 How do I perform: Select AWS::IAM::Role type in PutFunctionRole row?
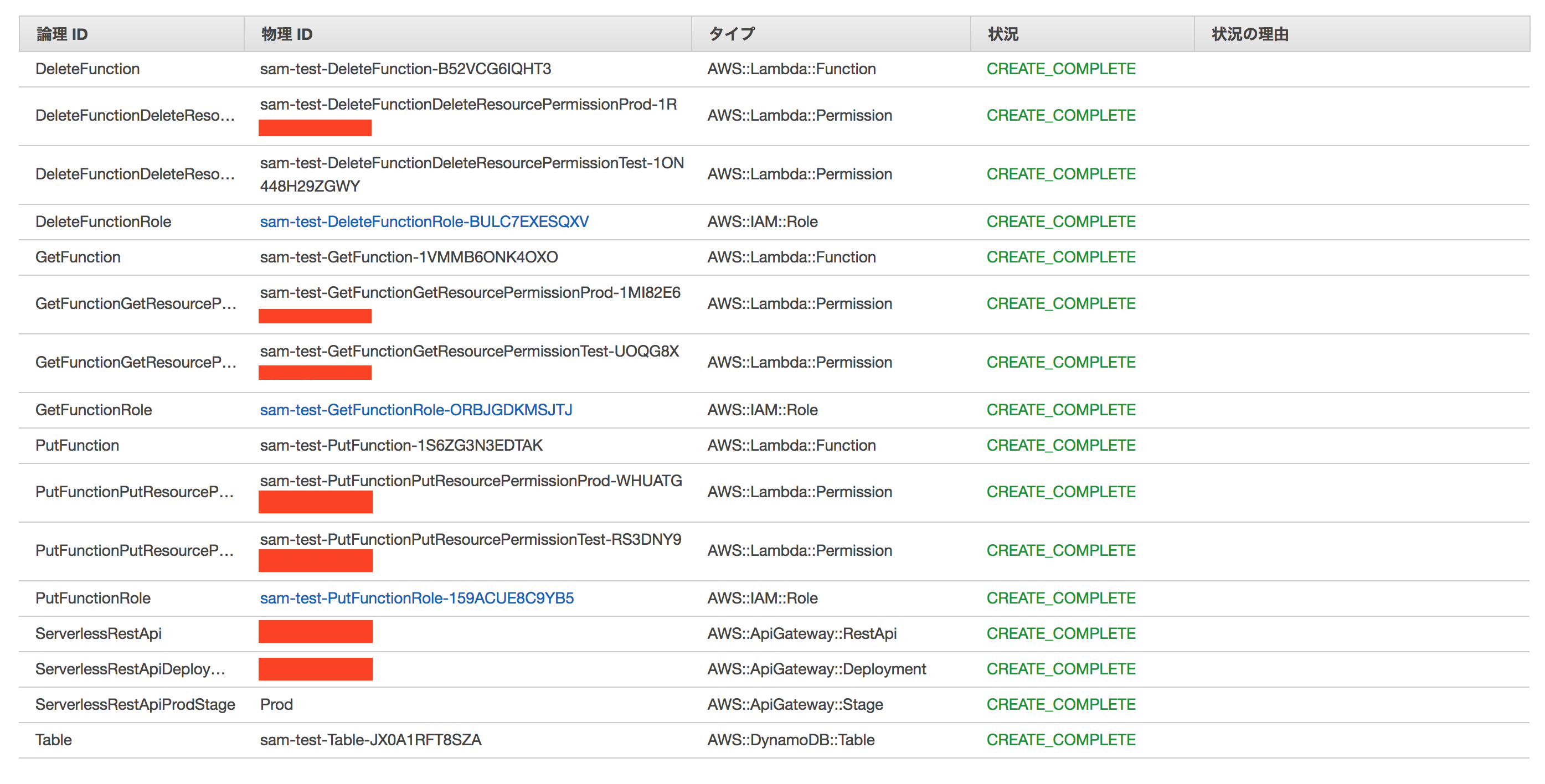[x=763, y=599]
